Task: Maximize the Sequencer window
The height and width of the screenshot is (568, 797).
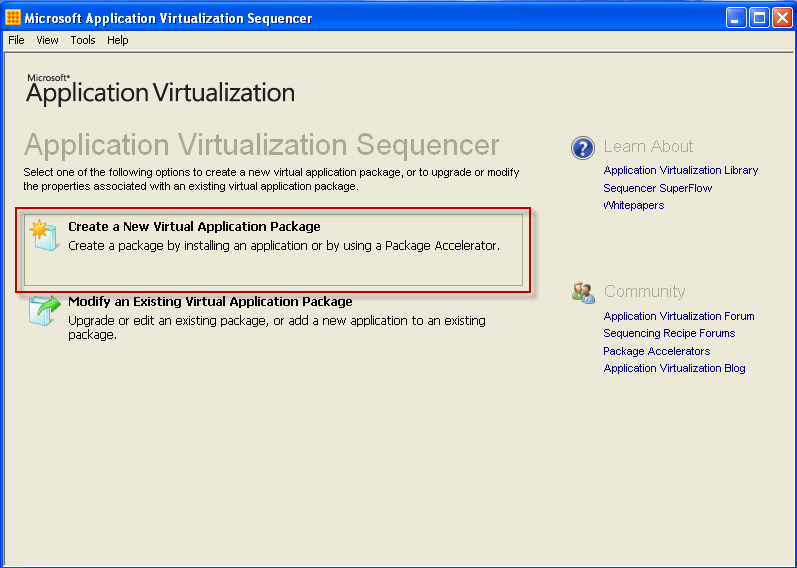Action: coord(759,18)
